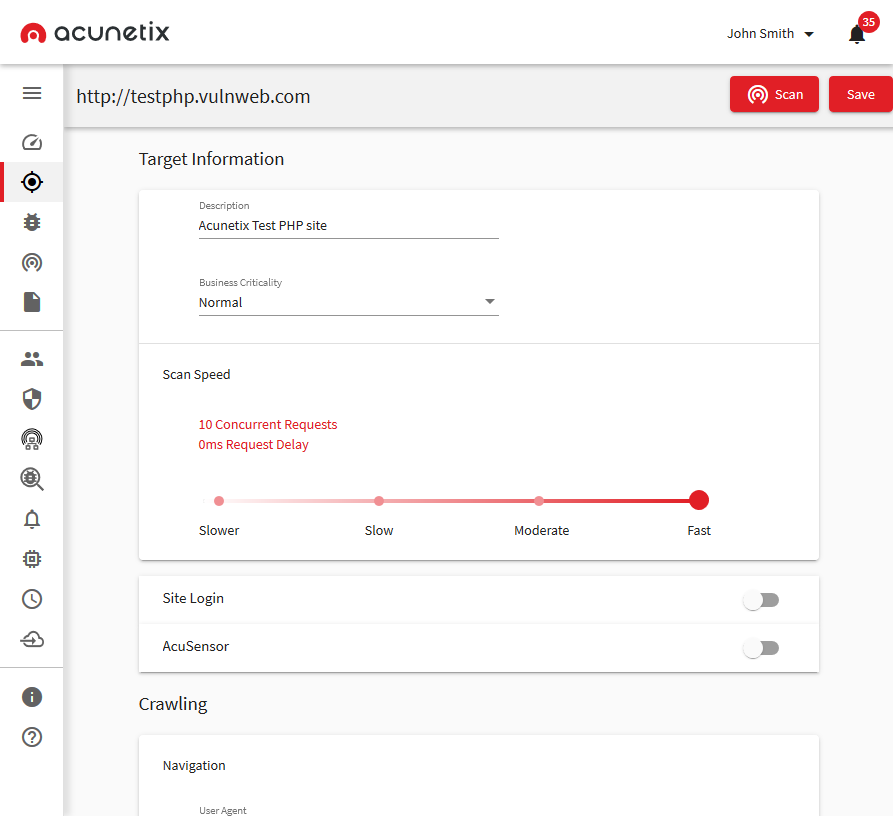Click the 'Slow' speed label
Screen dimensions: 893x816
tap(379, 531)
